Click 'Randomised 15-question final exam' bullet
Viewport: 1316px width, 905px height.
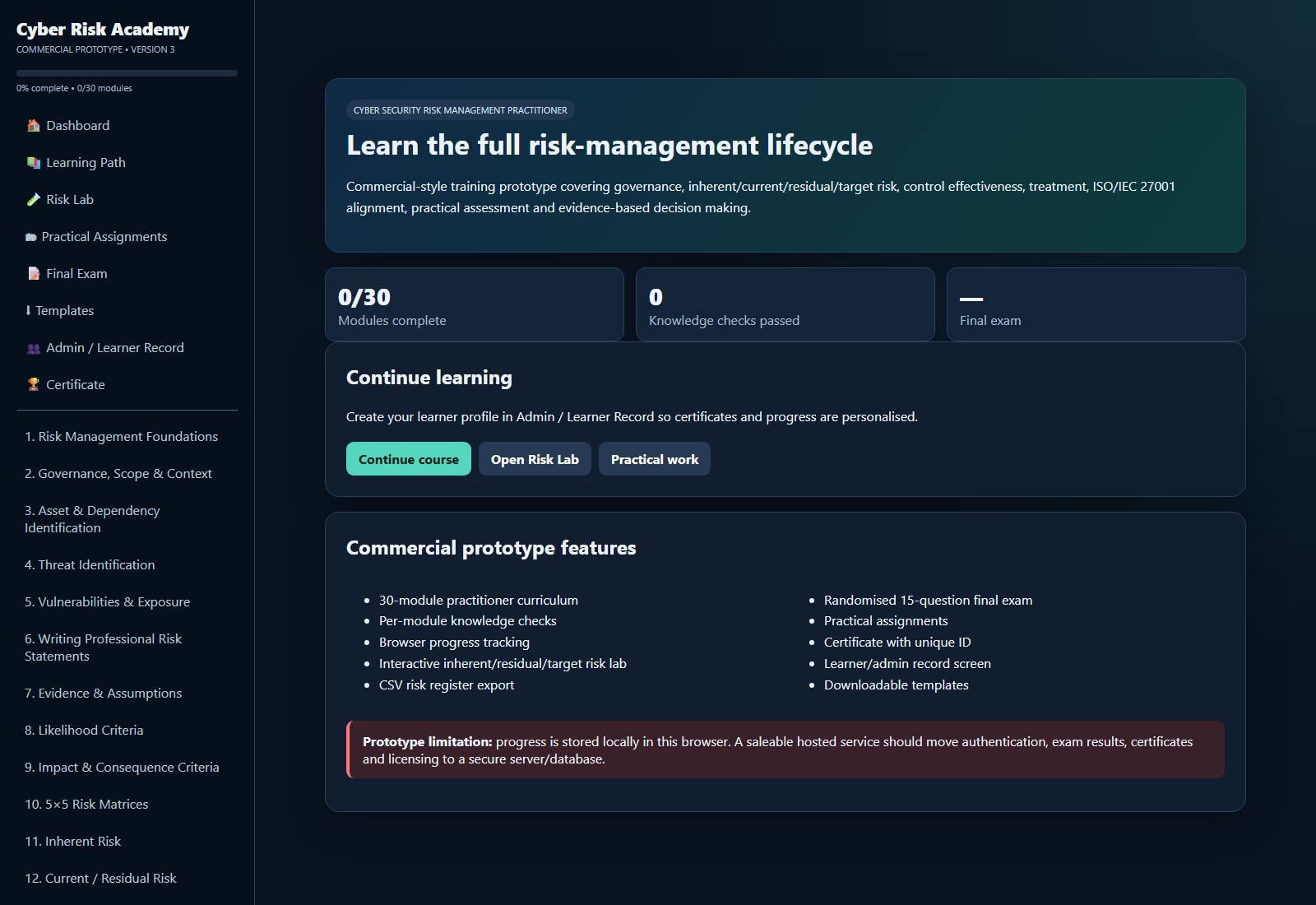tap(929, 601)
